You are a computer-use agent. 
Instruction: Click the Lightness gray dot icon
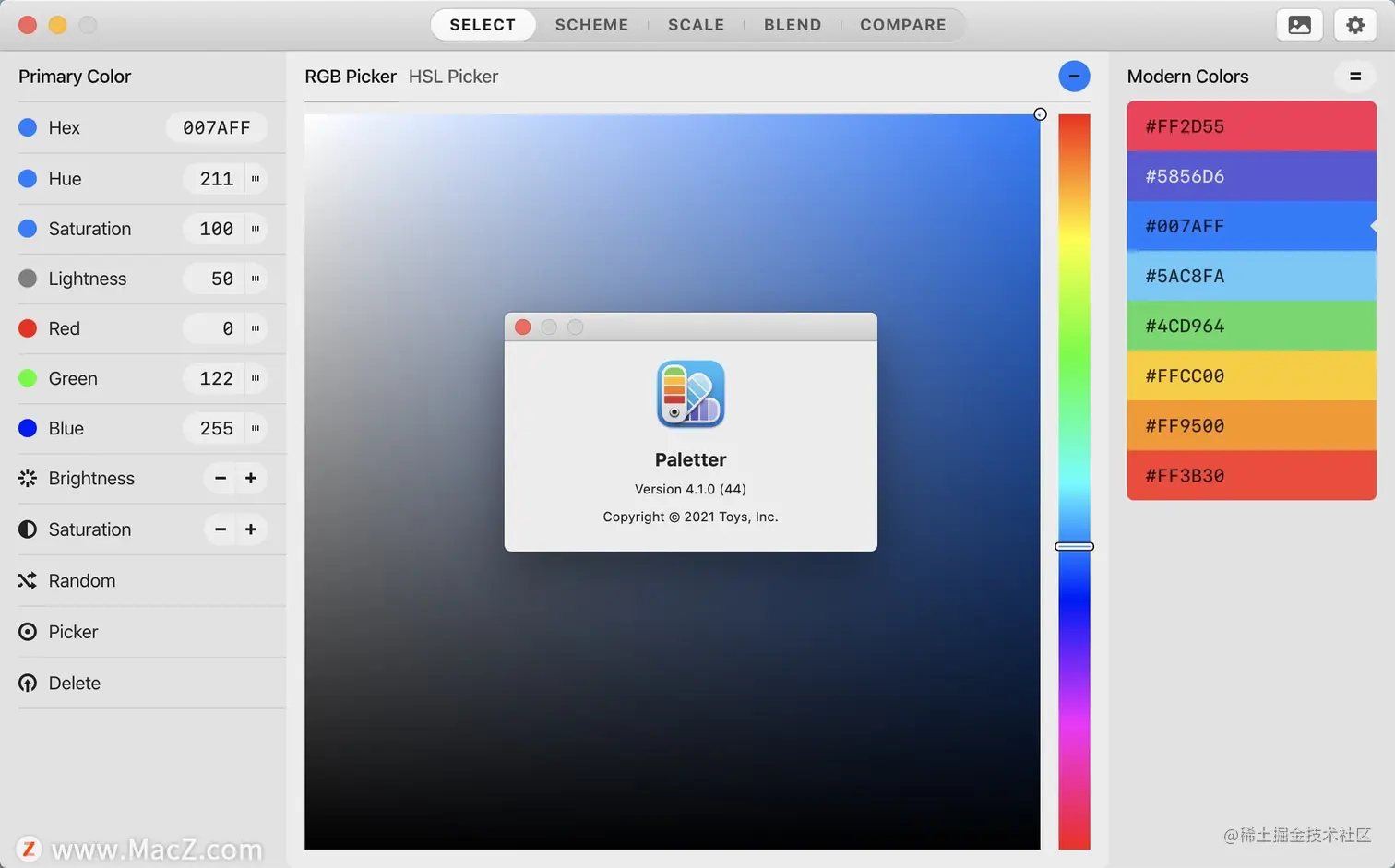[x=28, y=279]
